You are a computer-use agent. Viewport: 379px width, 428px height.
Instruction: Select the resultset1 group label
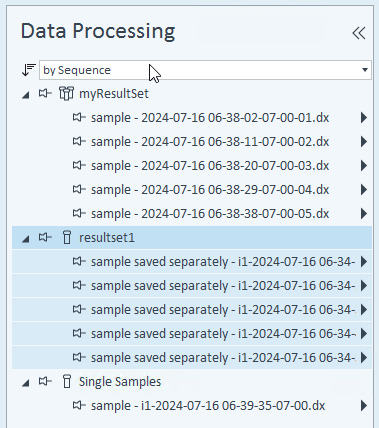click(x=107, y=238)
